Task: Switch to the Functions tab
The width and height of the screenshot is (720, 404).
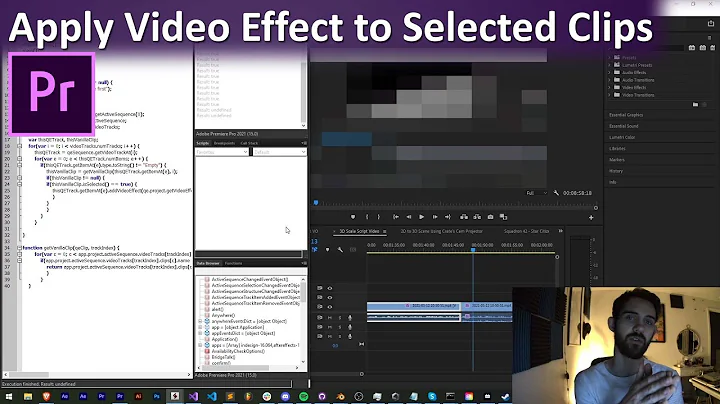Action: [x=233, y=264]
